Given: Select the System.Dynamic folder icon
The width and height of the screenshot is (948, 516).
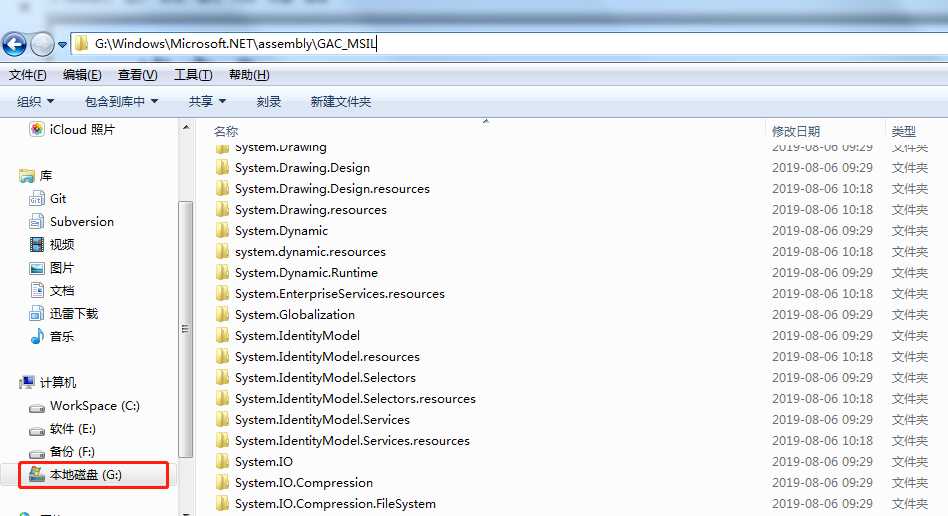Looking at the screenshot, I should 222,230.
